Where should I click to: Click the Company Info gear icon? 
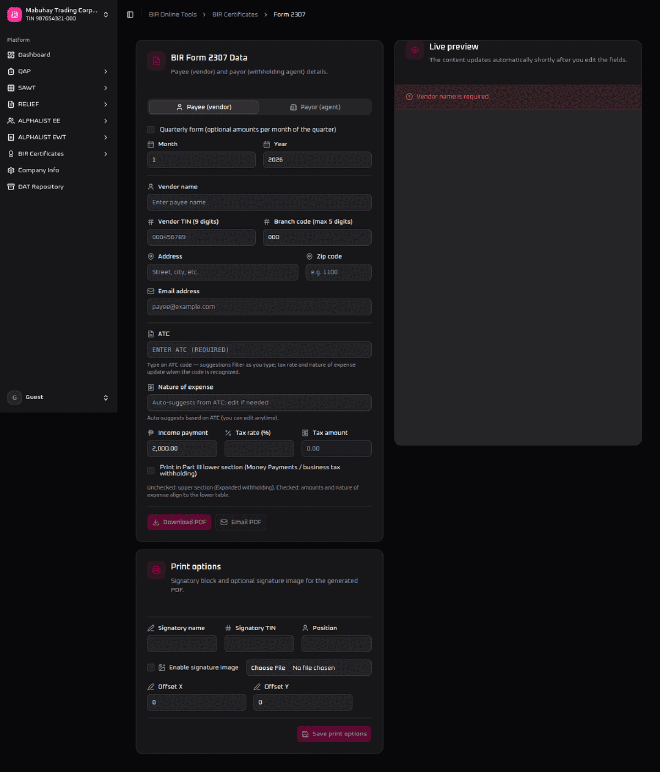(11, 170)
